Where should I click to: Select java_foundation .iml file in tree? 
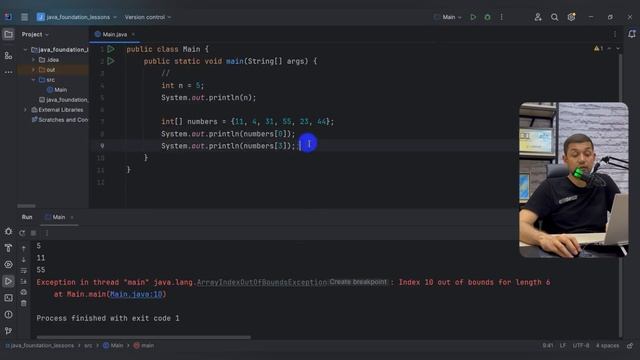[64, 100]
